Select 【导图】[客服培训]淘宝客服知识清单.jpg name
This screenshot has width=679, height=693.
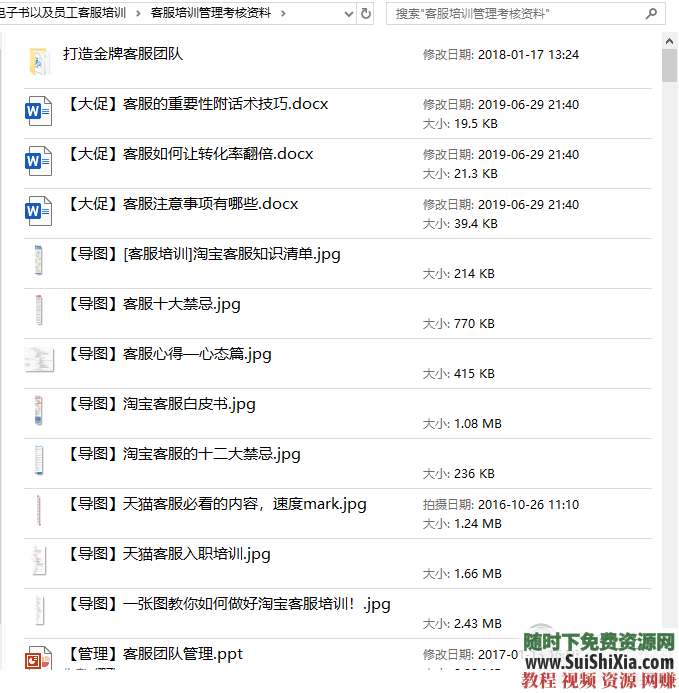click(x=203, y=254)
